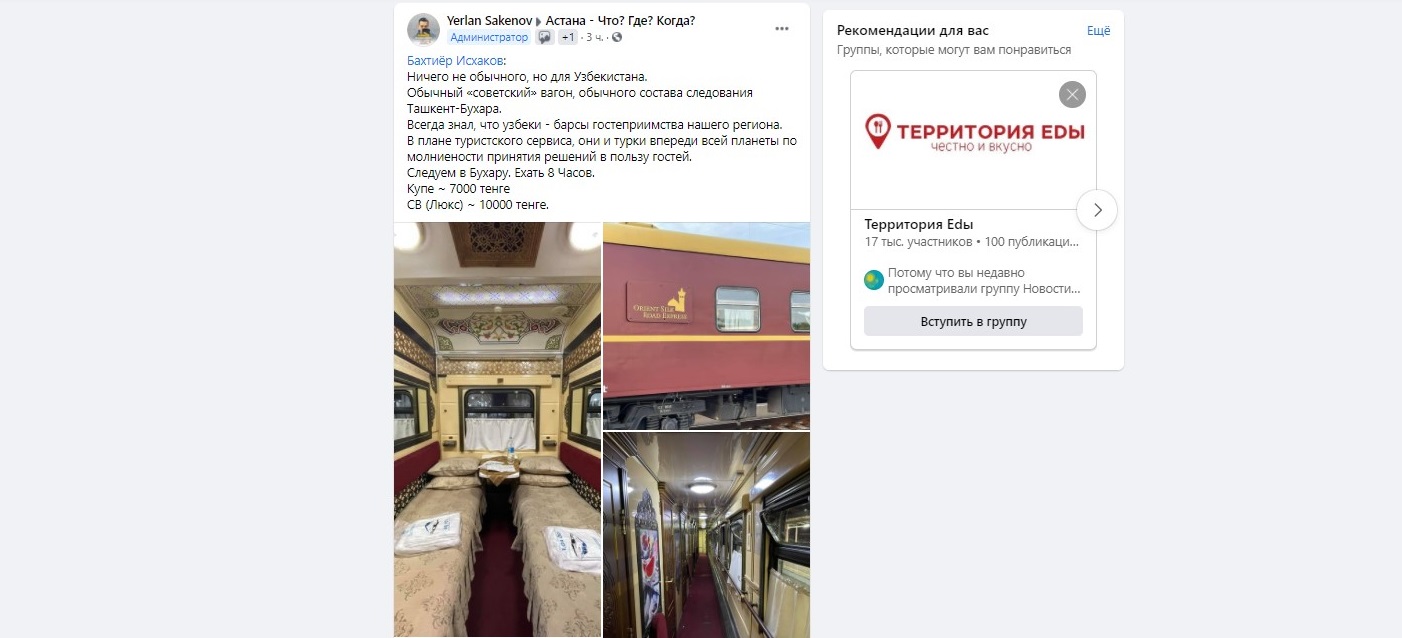
Task: Show the next suggested group with the arrow
Action: tap(1097, 210)
